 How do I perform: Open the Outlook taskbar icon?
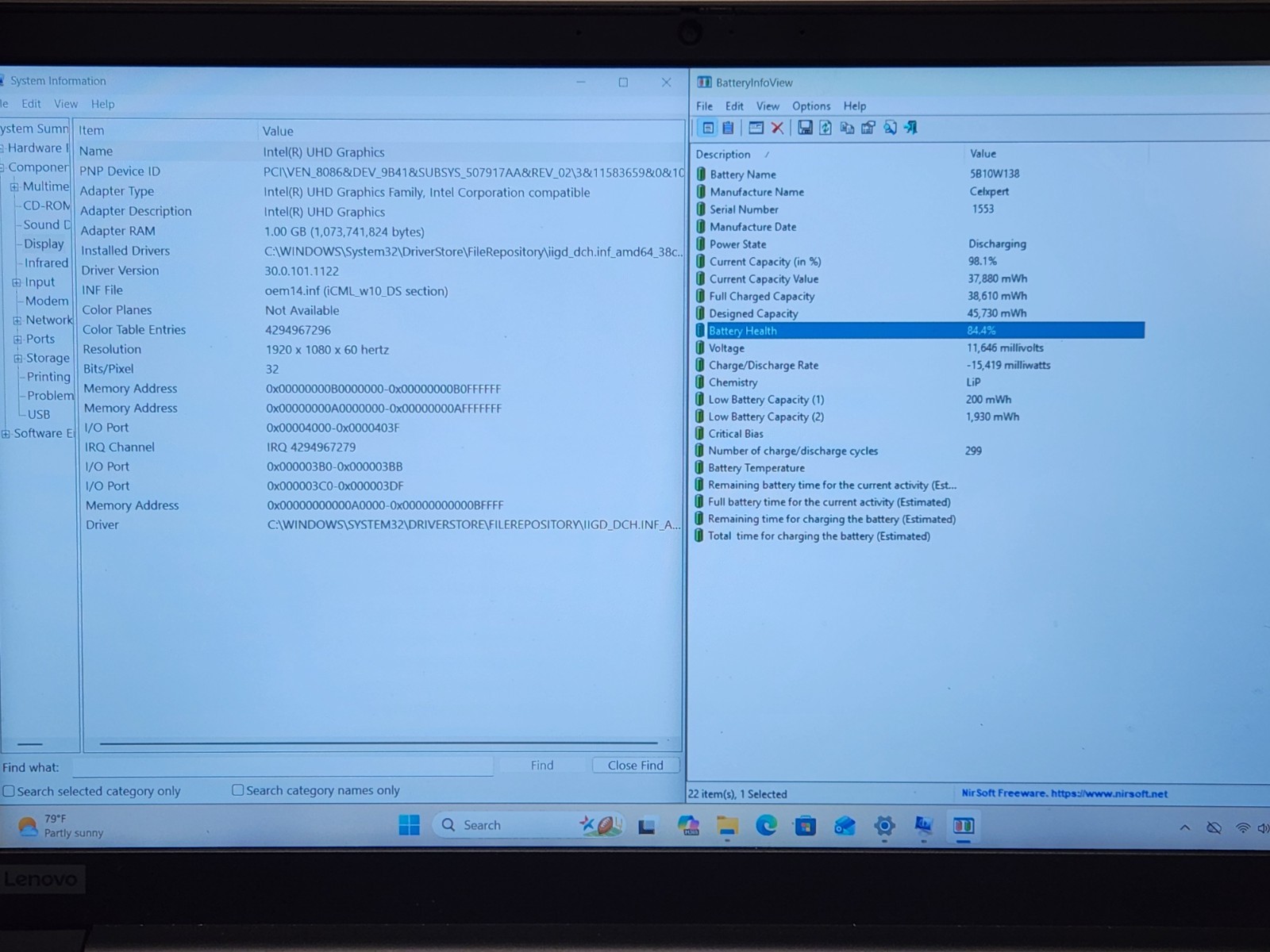pyautogui.click(x=845, y=826)
